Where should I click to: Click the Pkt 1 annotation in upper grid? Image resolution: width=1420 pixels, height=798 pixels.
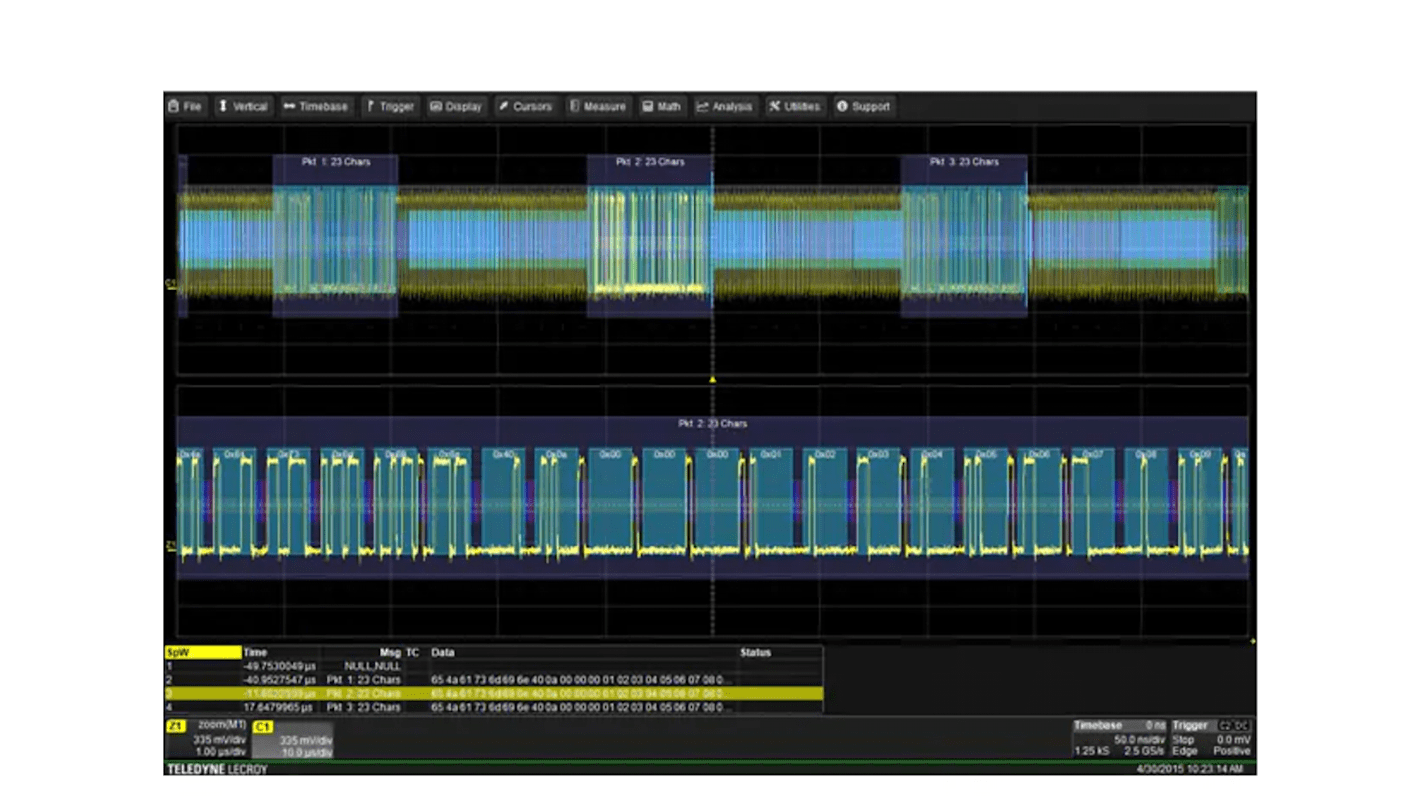(x=335, y=162)
